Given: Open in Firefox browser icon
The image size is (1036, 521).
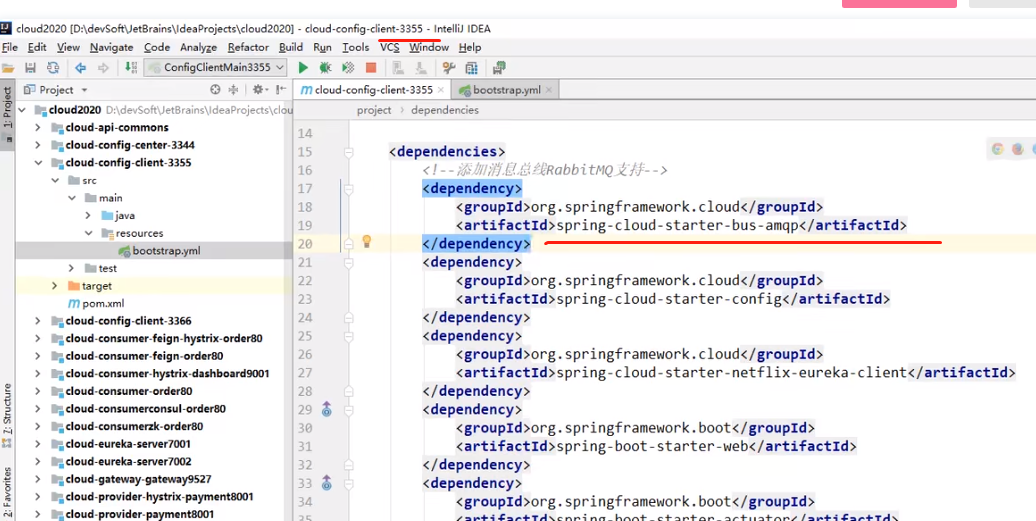Looking at the screenshot, I should click(x=1018, y=149).
